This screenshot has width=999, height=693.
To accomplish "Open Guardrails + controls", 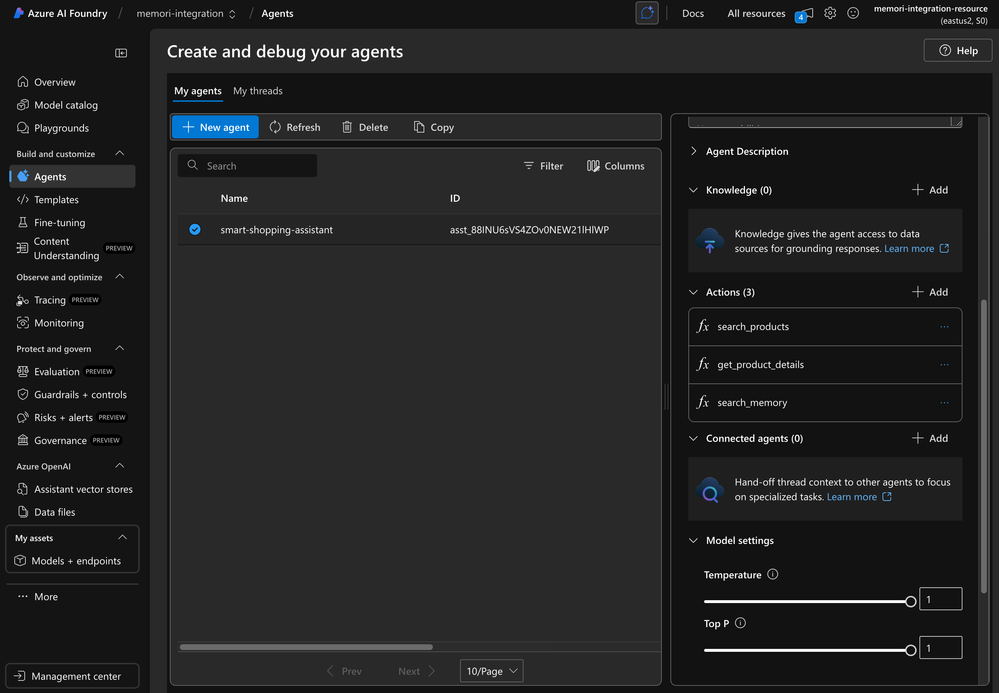I will click(72, 394).
